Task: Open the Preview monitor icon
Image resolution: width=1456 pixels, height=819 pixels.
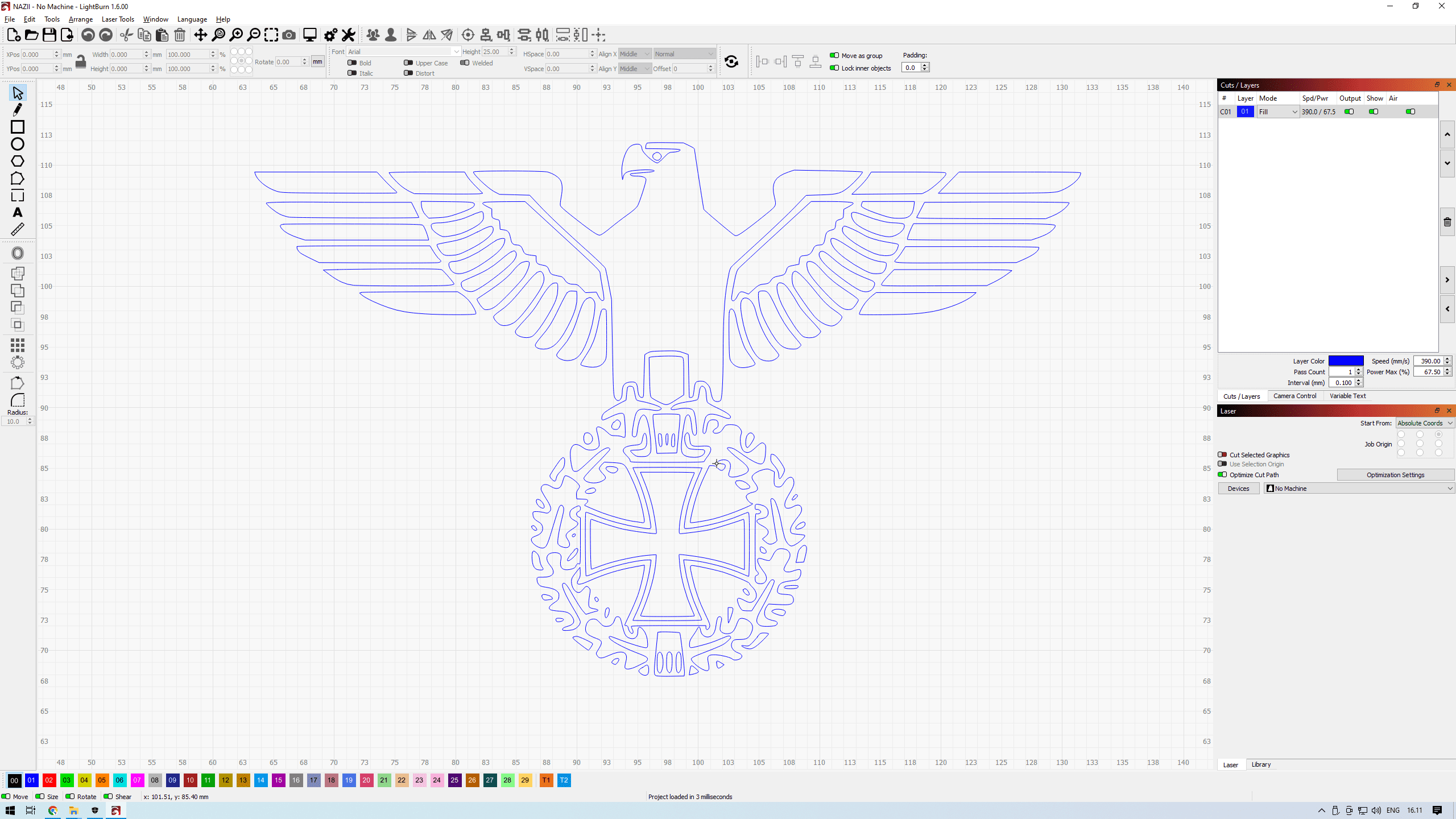Action: (310, 35)
